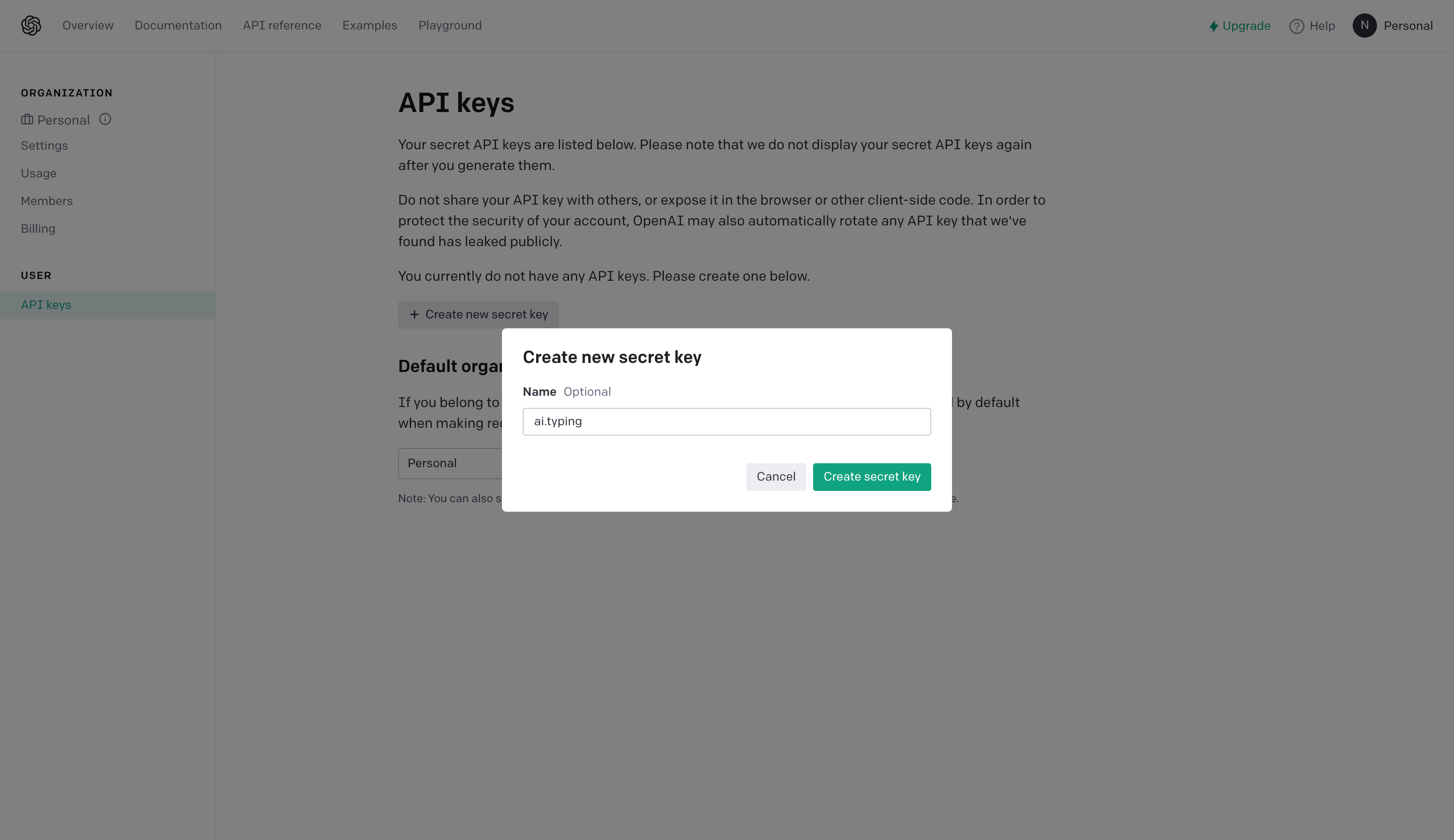Click the Cancel button in the dialog

pos(776,476)
